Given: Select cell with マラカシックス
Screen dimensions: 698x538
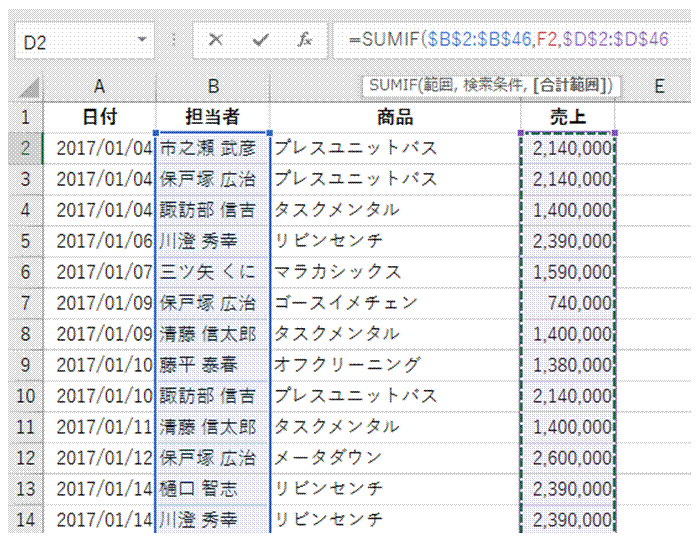Looking at the screenshot, I should (395, 272).
